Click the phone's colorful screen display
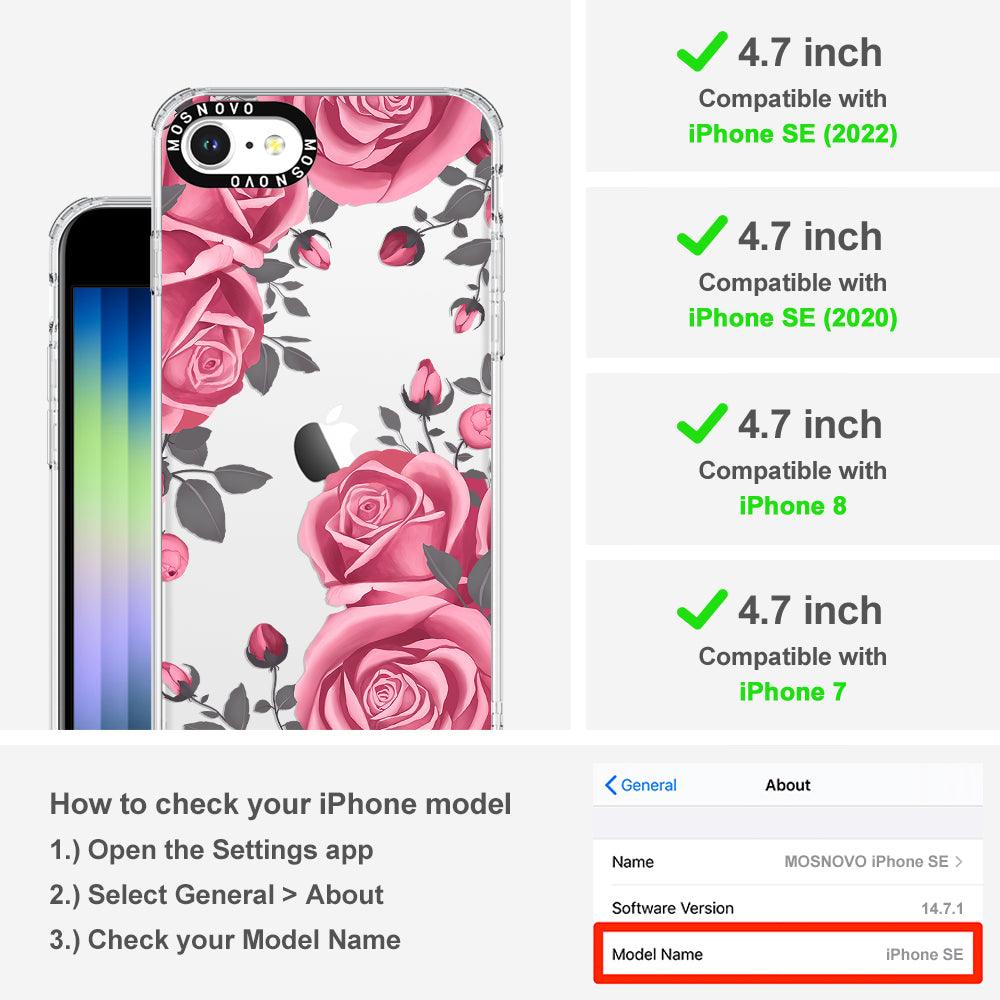Viewport: 1000px width, 1000px height. click(x=112, y=508)
